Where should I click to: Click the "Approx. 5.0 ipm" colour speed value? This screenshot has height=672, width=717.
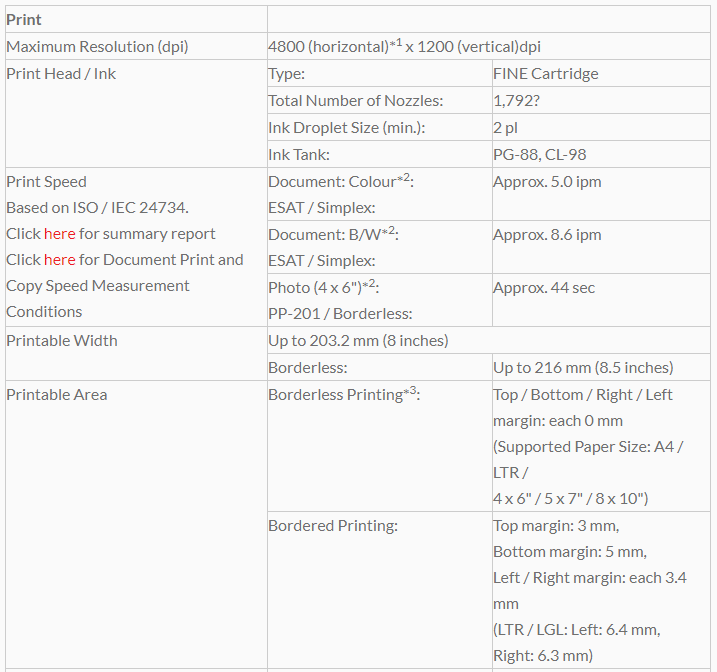click(x=547, y=182)
